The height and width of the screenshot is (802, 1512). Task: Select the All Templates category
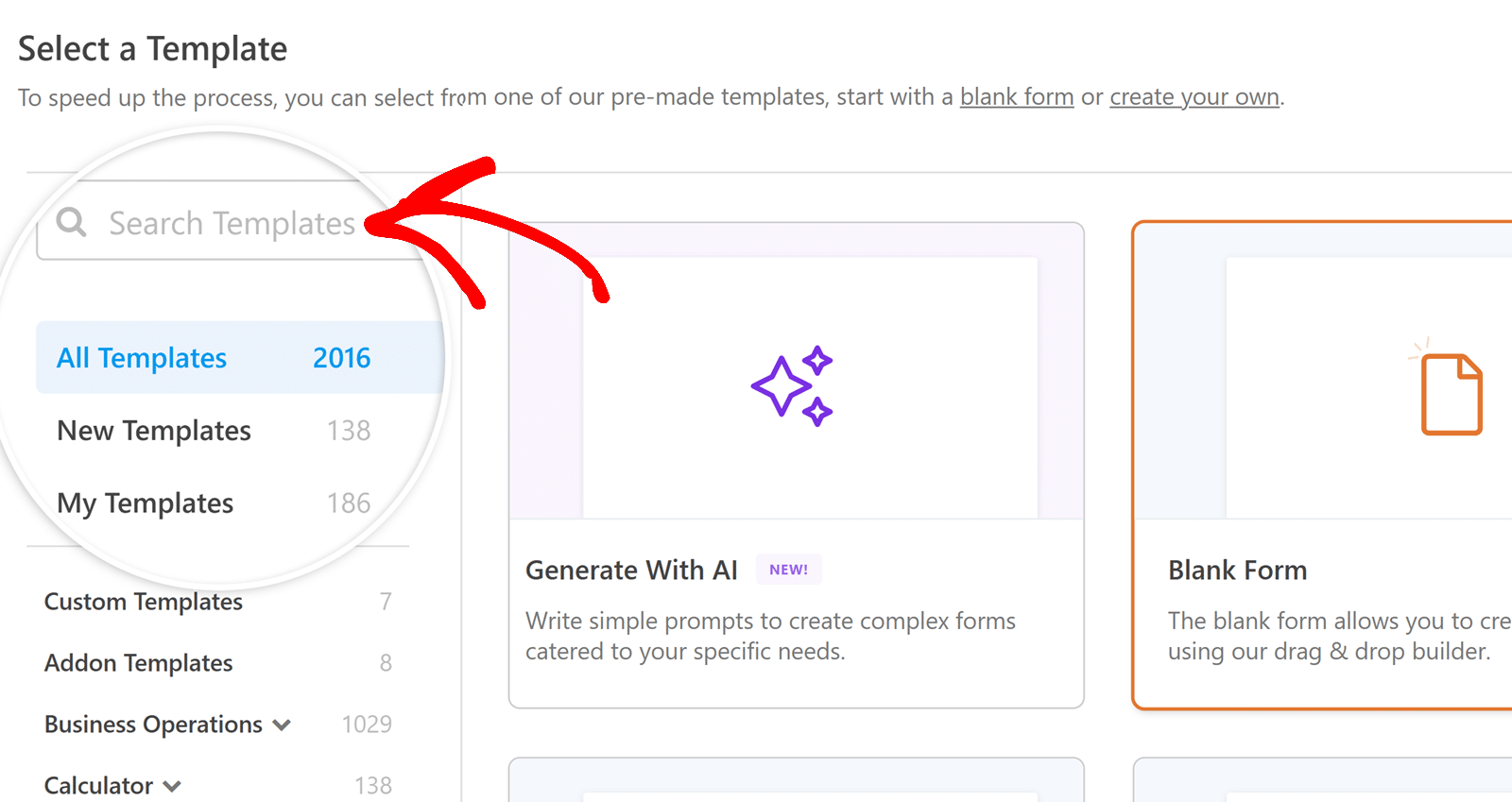click(142, 358)
